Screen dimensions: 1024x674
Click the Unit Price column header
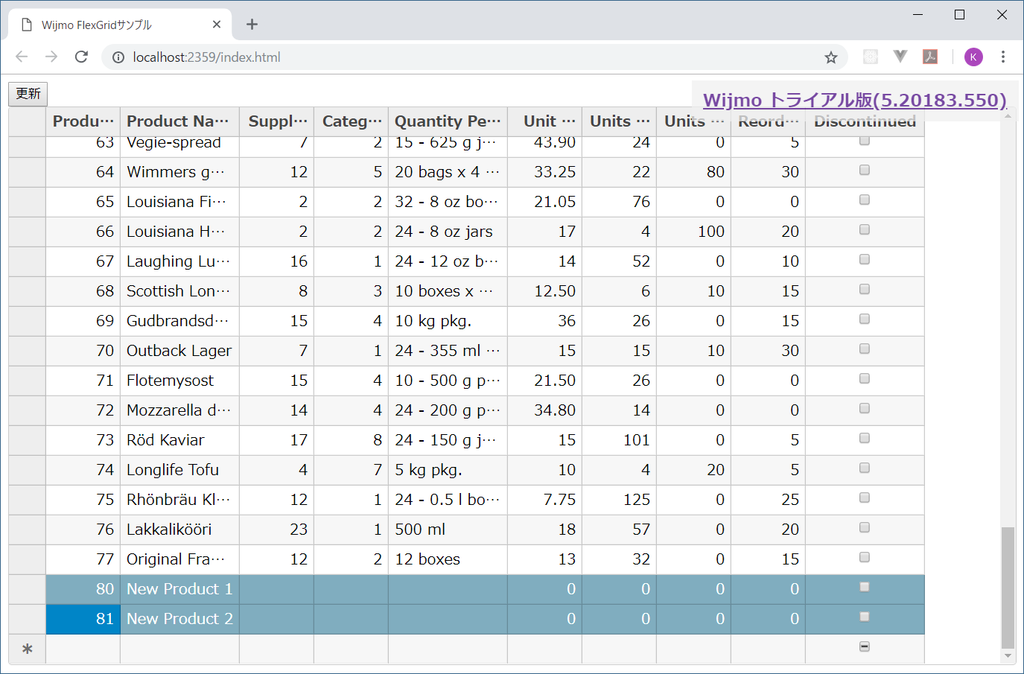[545, 121]
